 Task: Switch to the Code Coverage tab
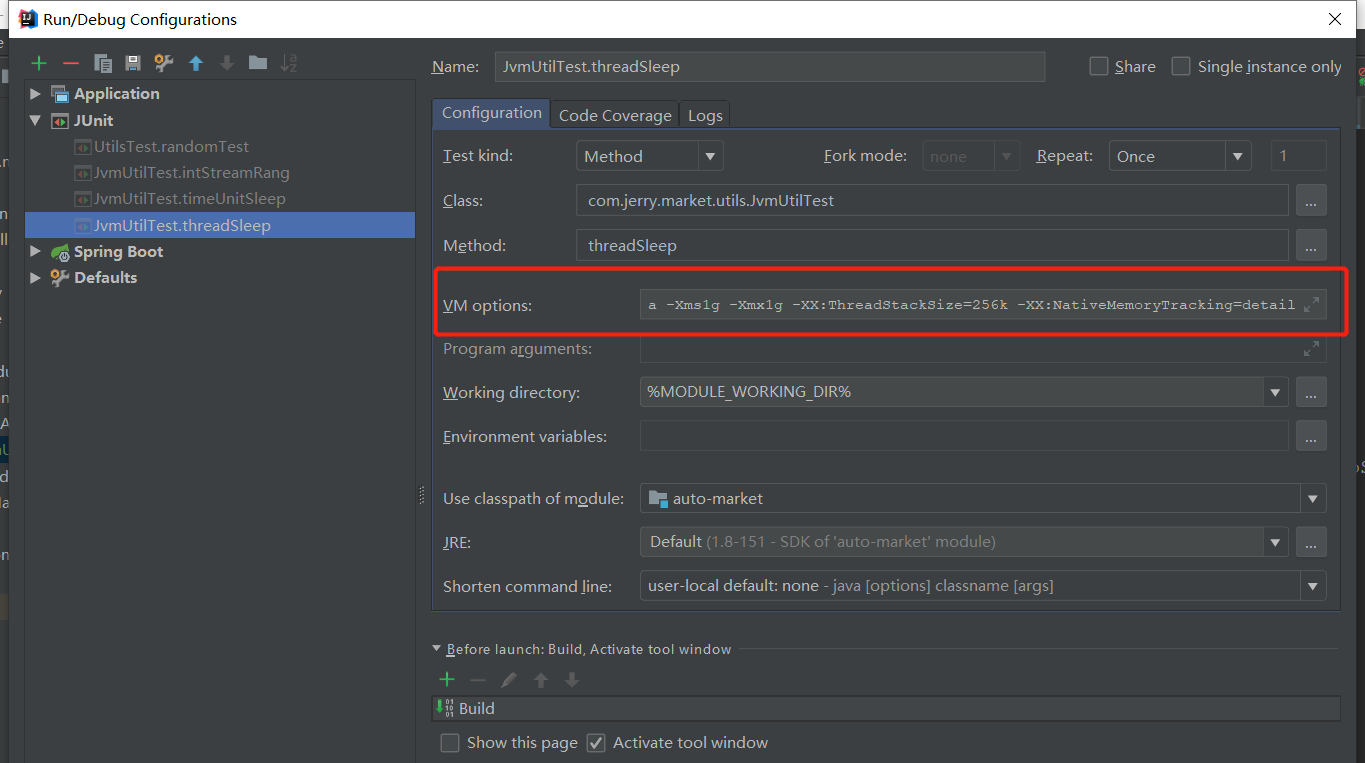[615, 115]
